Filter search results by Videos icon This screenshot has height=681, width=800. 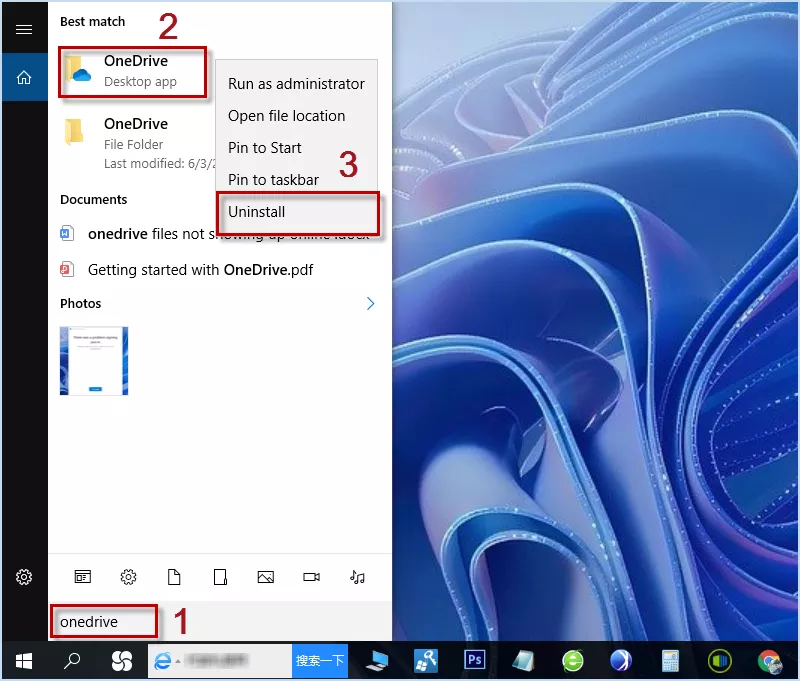[x=311, y=577]
